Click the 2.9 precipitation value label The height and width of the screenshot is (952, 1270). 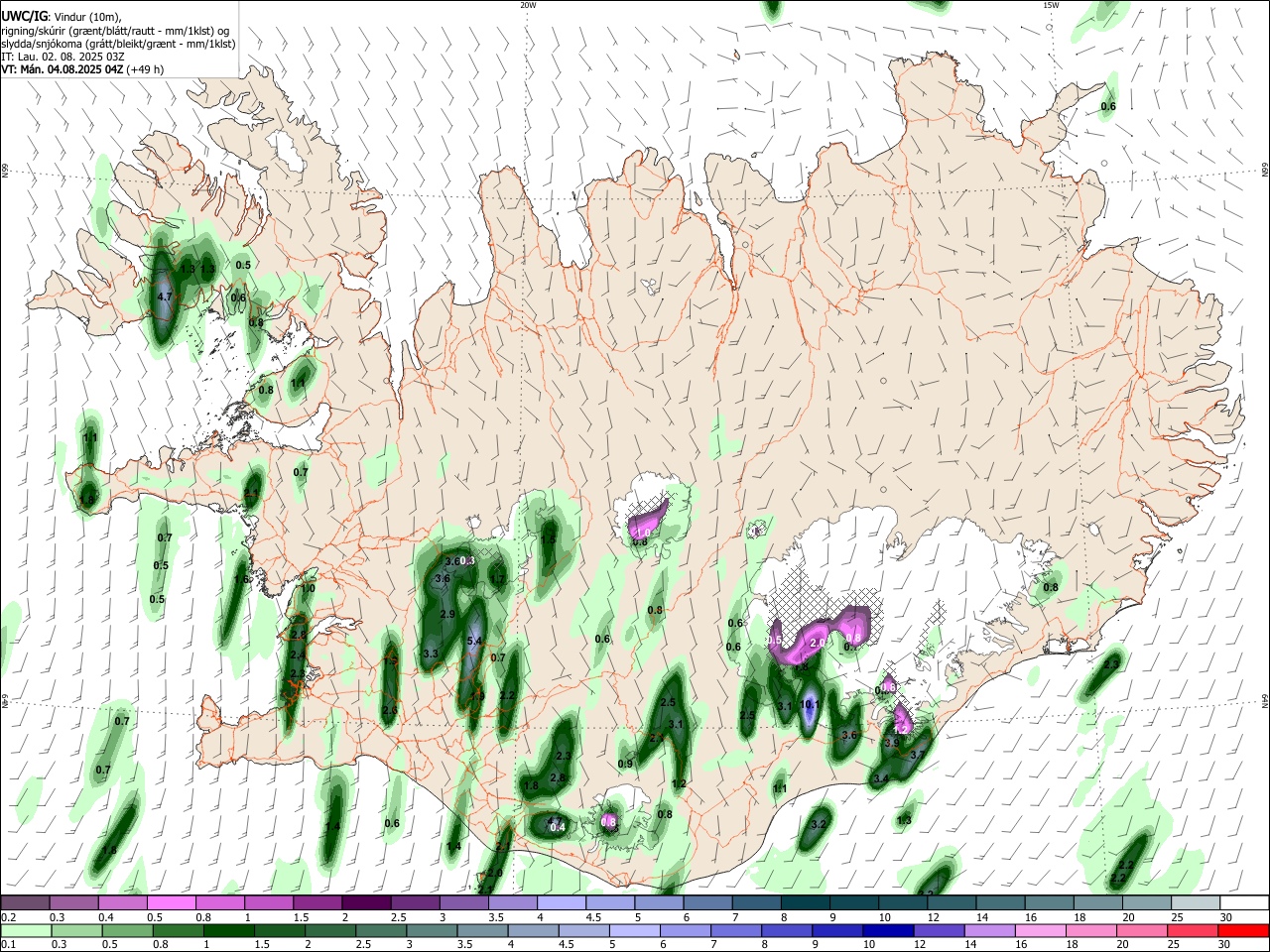[446, 615]
